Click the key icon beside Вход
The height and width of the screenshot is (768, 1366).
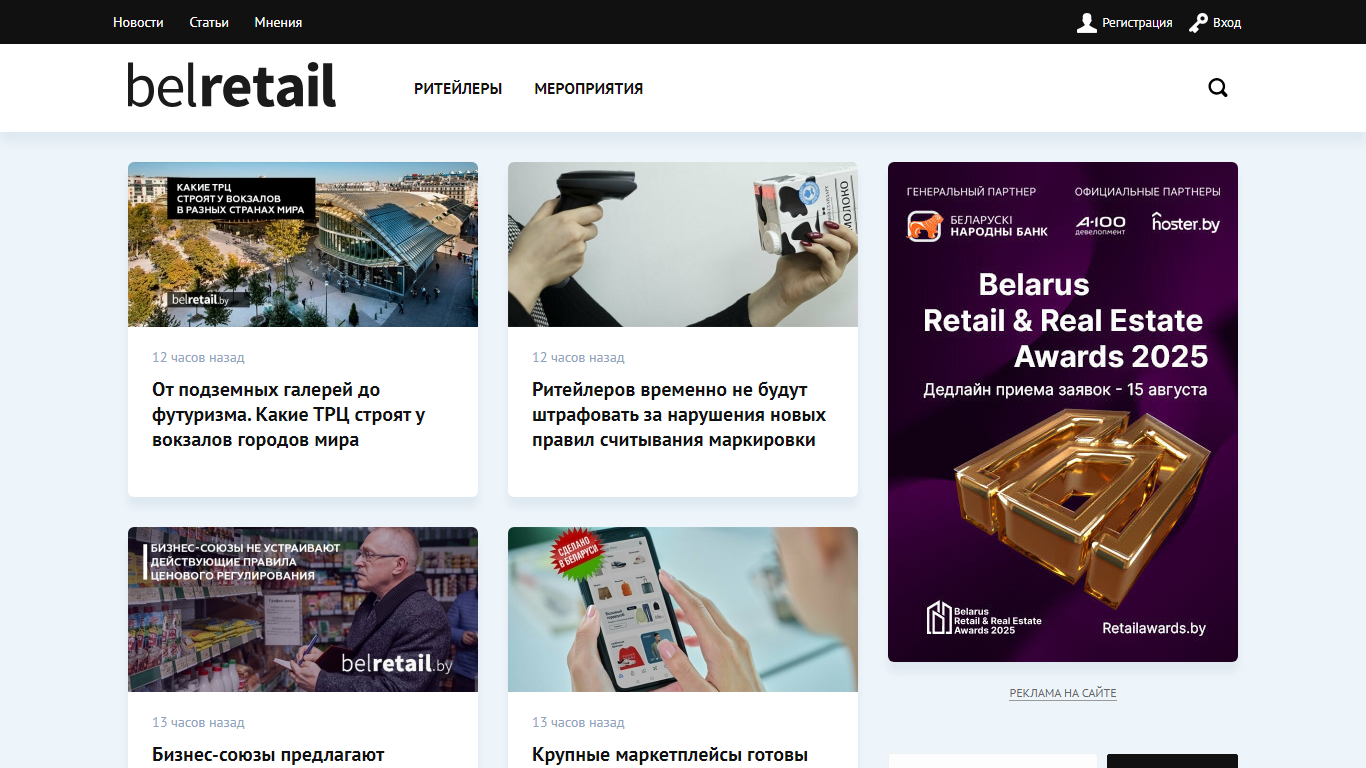(1198, 22)
